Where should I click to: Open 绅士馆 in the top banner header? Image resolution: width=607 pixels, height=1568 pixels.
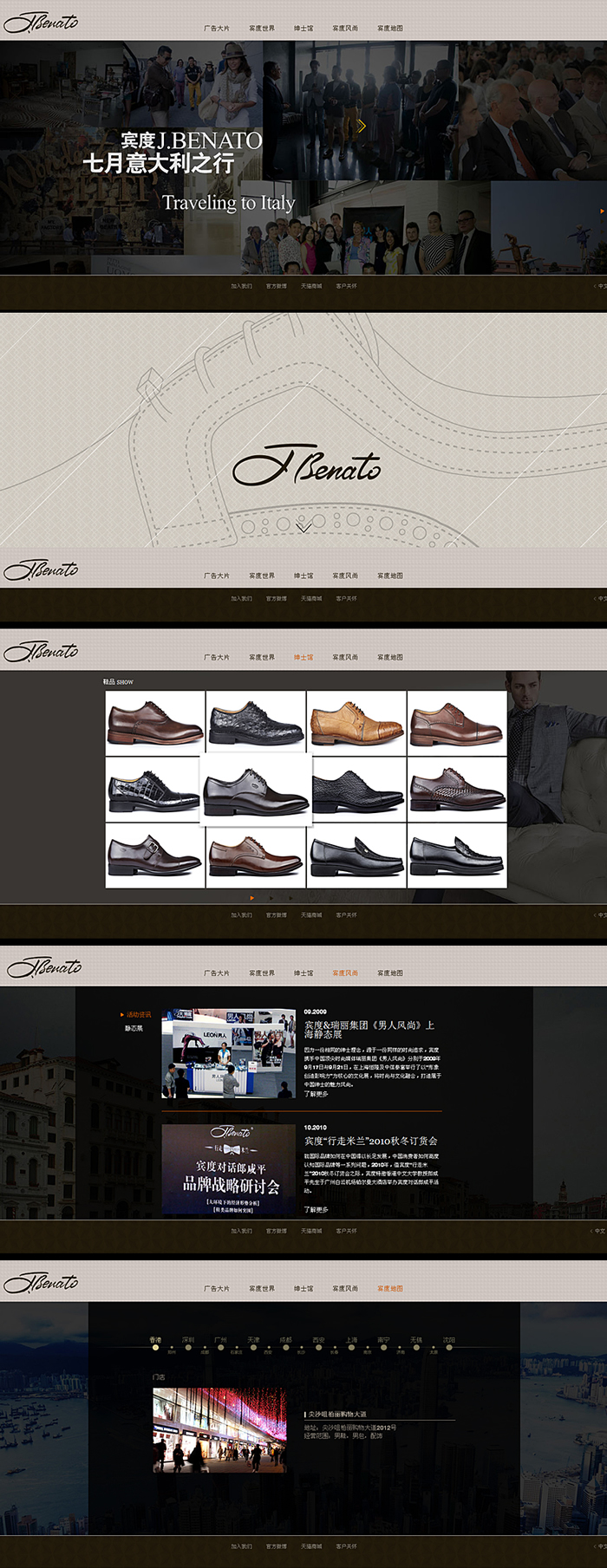pyautogui.click(x=303, y=29)
